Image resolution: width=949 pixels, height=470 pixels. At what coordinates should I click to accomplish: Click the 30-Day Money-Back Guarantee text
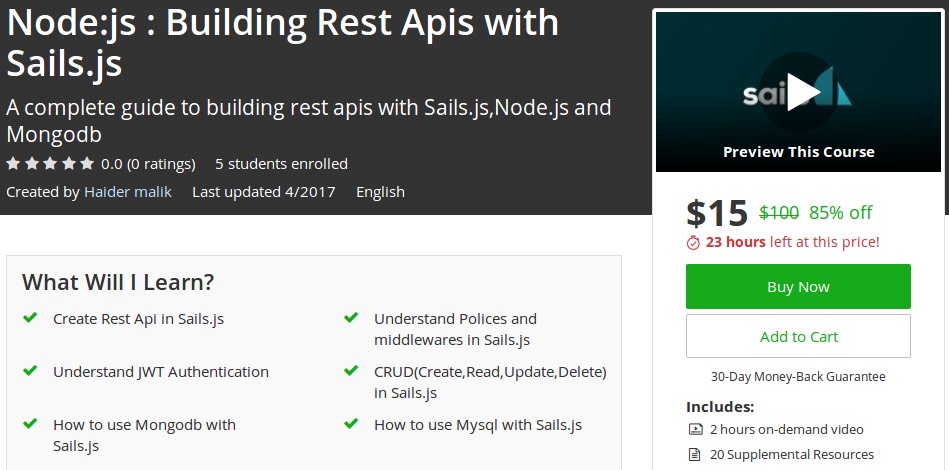coord(798,377)
